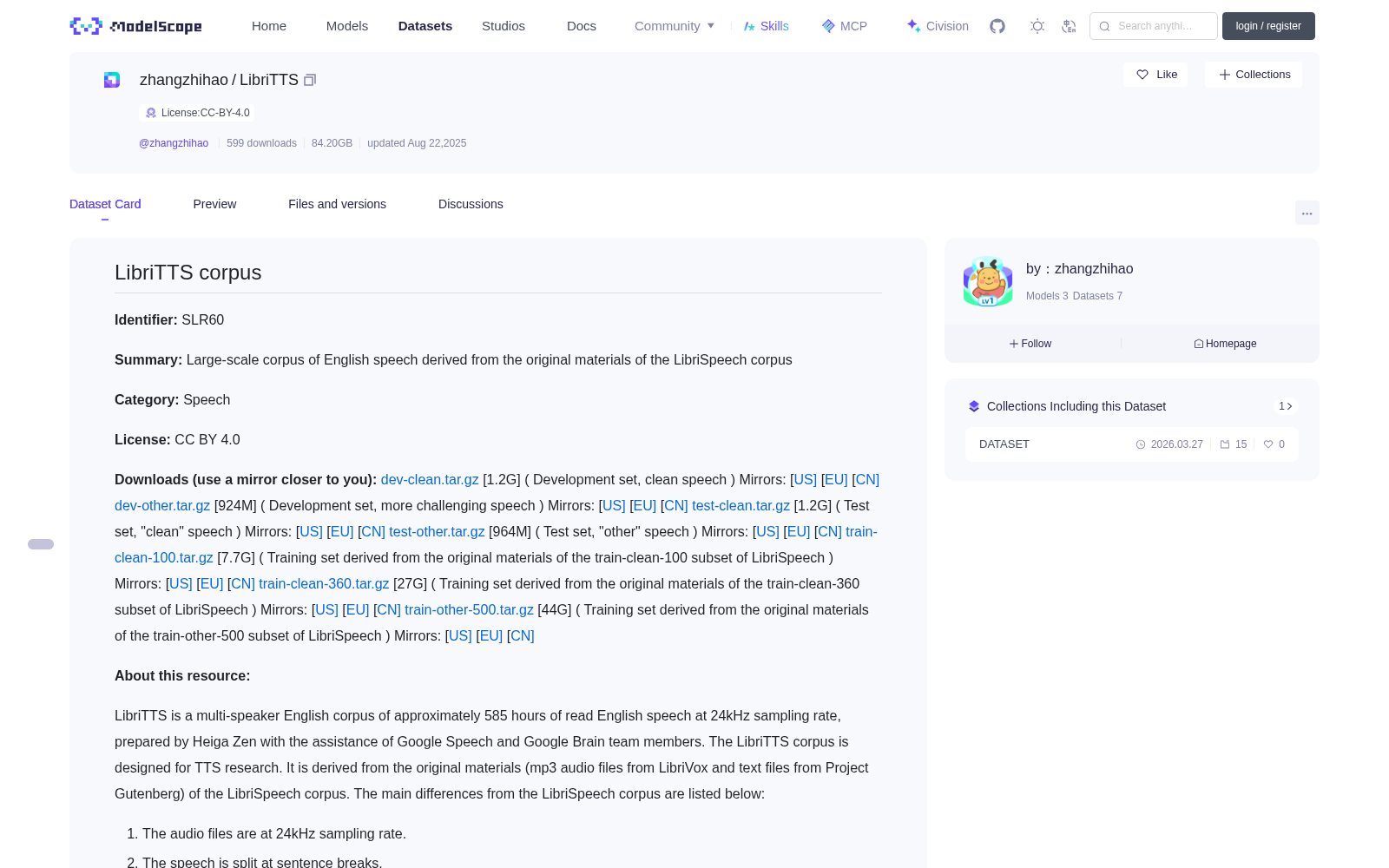Add dataset to Collections
Screen dimensions: 1389x868
tap(1254, 75)
